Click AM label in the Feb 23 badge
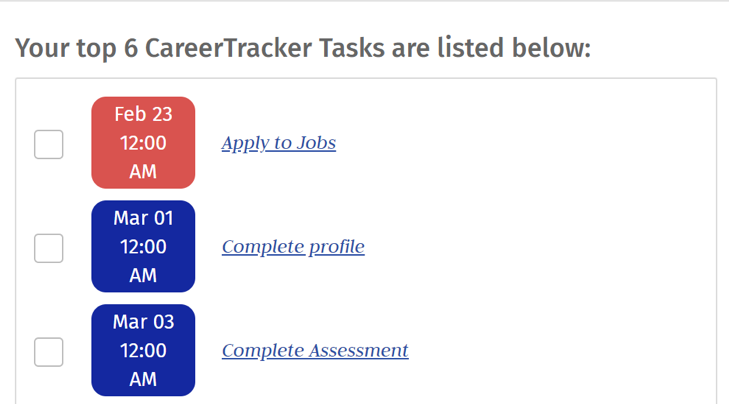 click(x=143, y=172)
